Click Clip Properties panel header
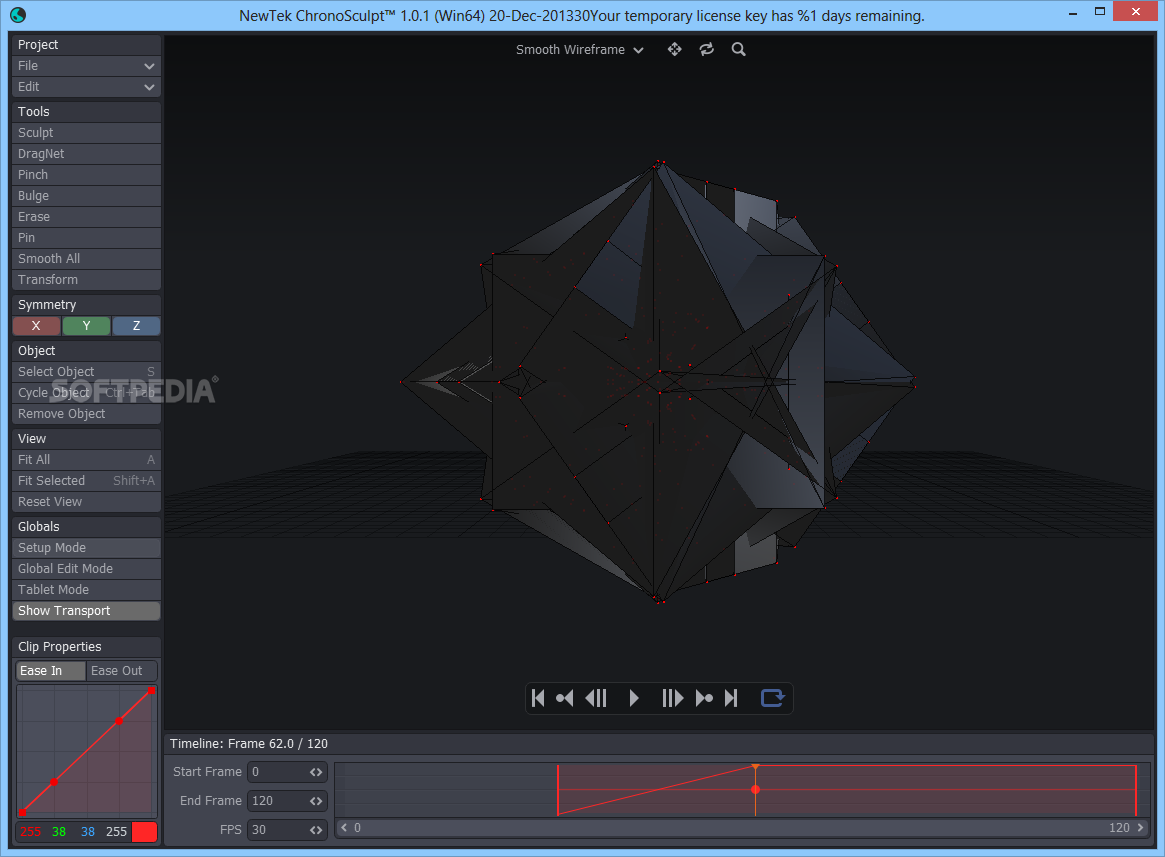 (x=86, y=647)
